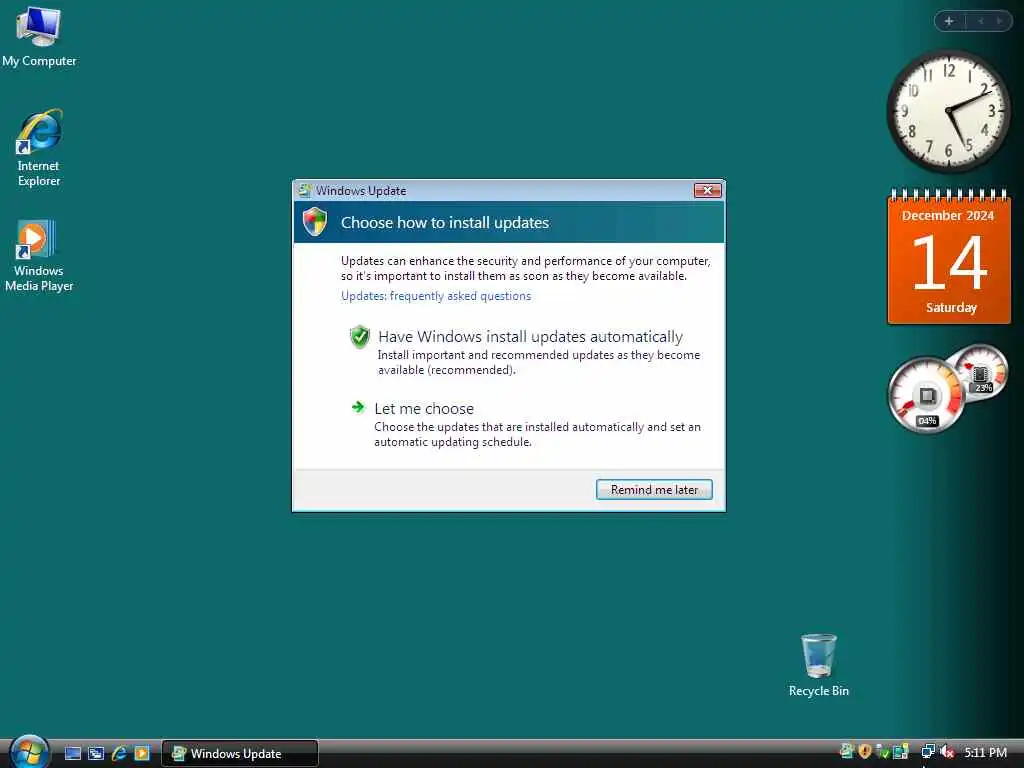Screen dimensions: 1024x768
Task: Click Updates: frequently asked questions link
Action: pyautogui.click(x=436, y=296)
